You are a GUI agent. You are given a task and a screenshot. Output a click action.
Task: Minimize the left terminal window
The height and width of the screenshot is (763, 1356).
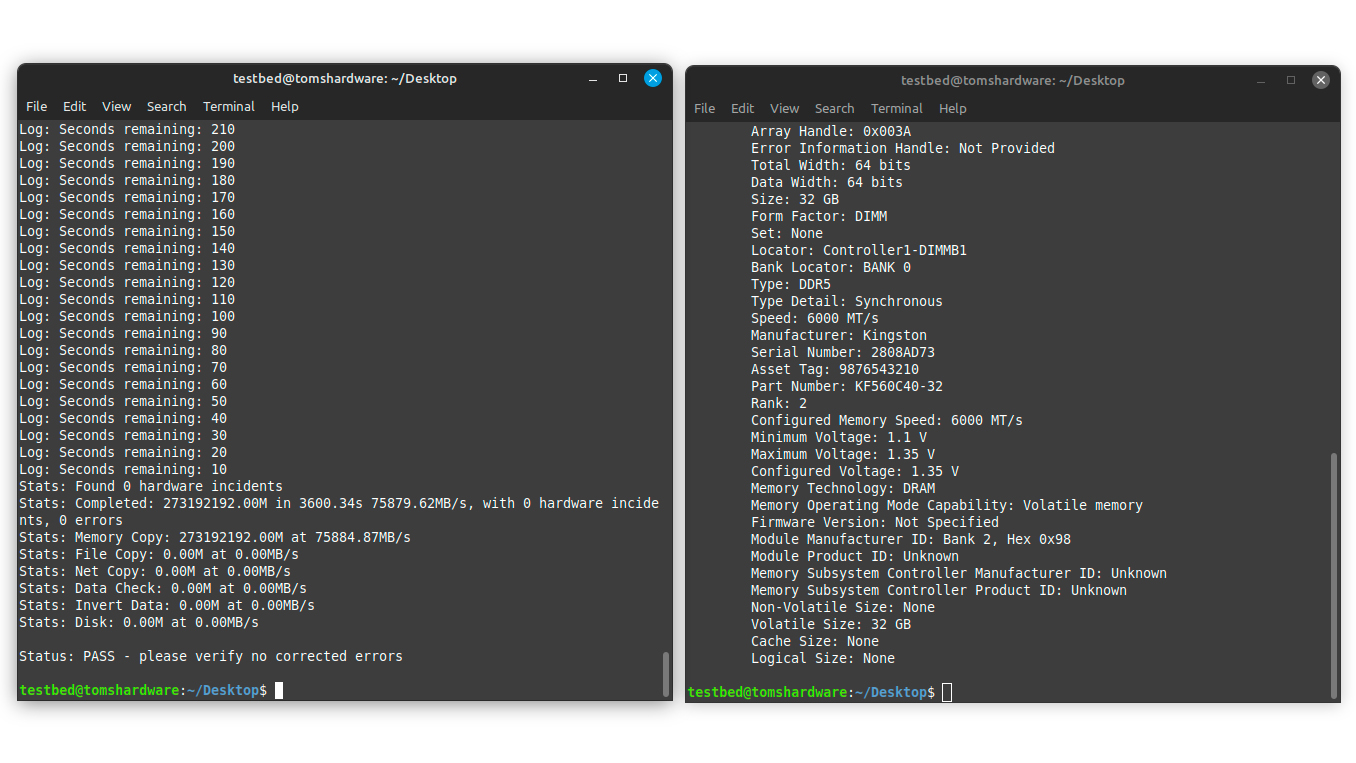[593, 78]
